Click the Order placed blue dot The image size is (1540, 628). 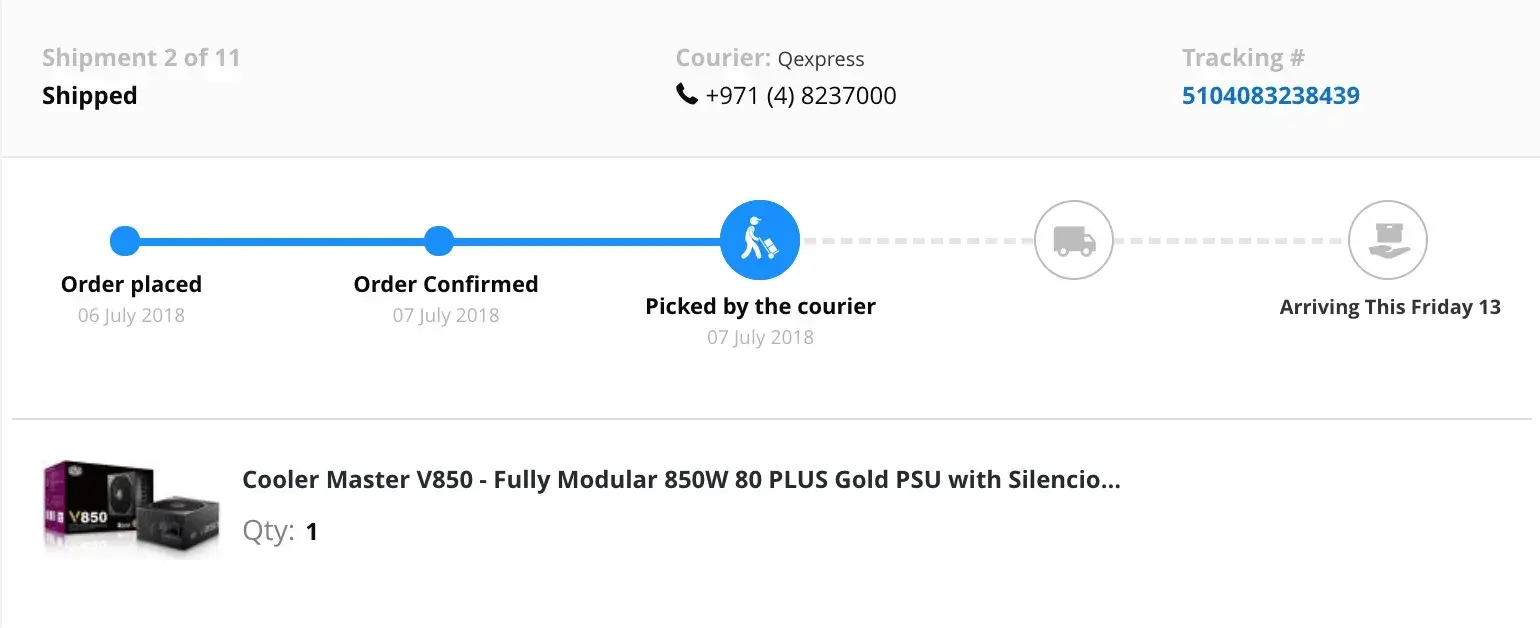(x=125, y=241)
